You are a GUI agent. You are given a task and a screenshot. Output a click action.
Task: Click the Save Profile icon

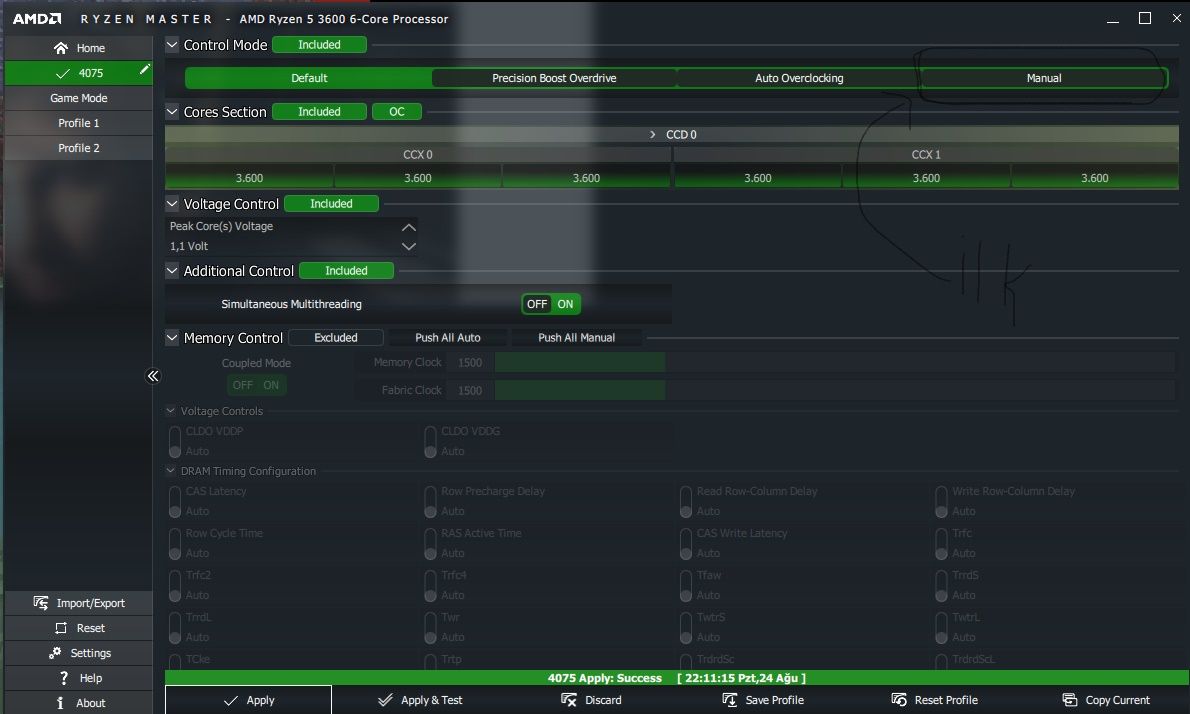[x=729, y=700]
